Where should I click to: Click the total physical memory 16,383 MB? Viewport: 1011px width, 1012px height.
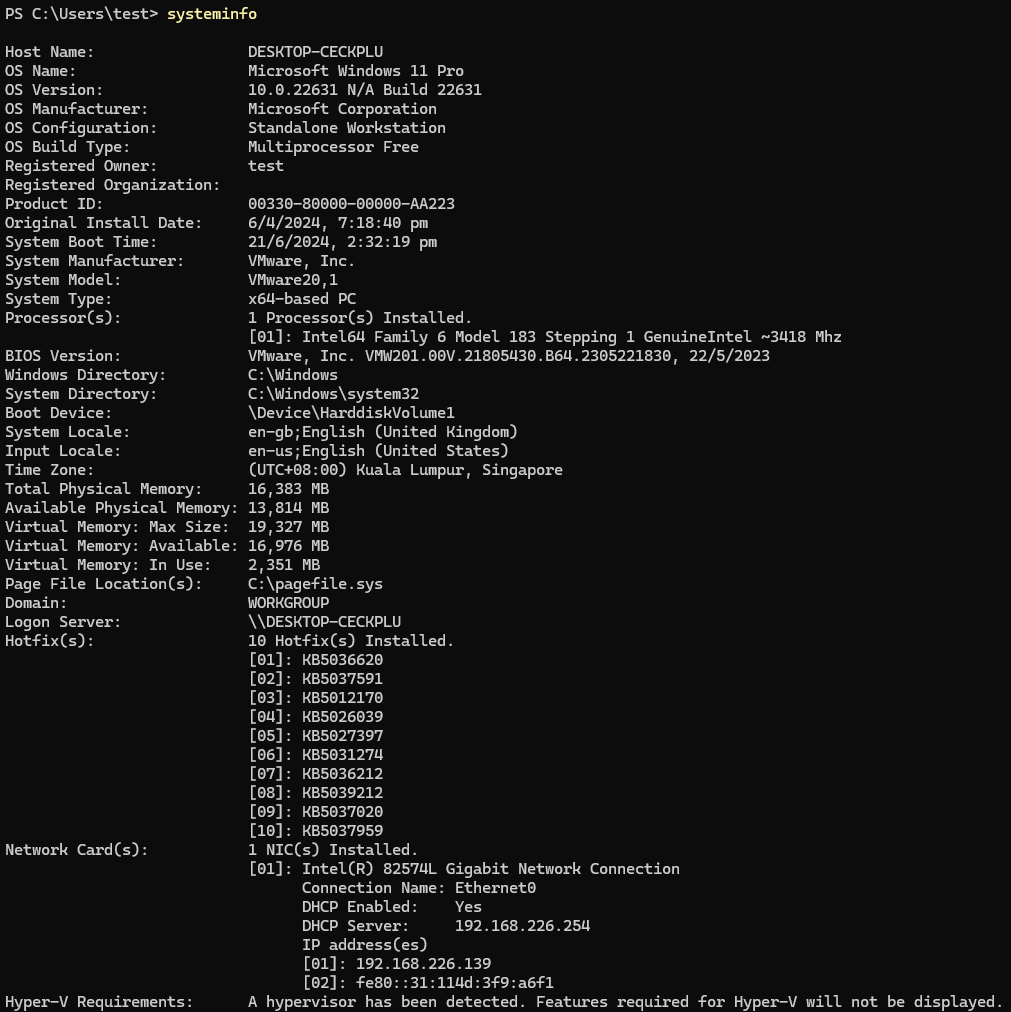point(288,489)
